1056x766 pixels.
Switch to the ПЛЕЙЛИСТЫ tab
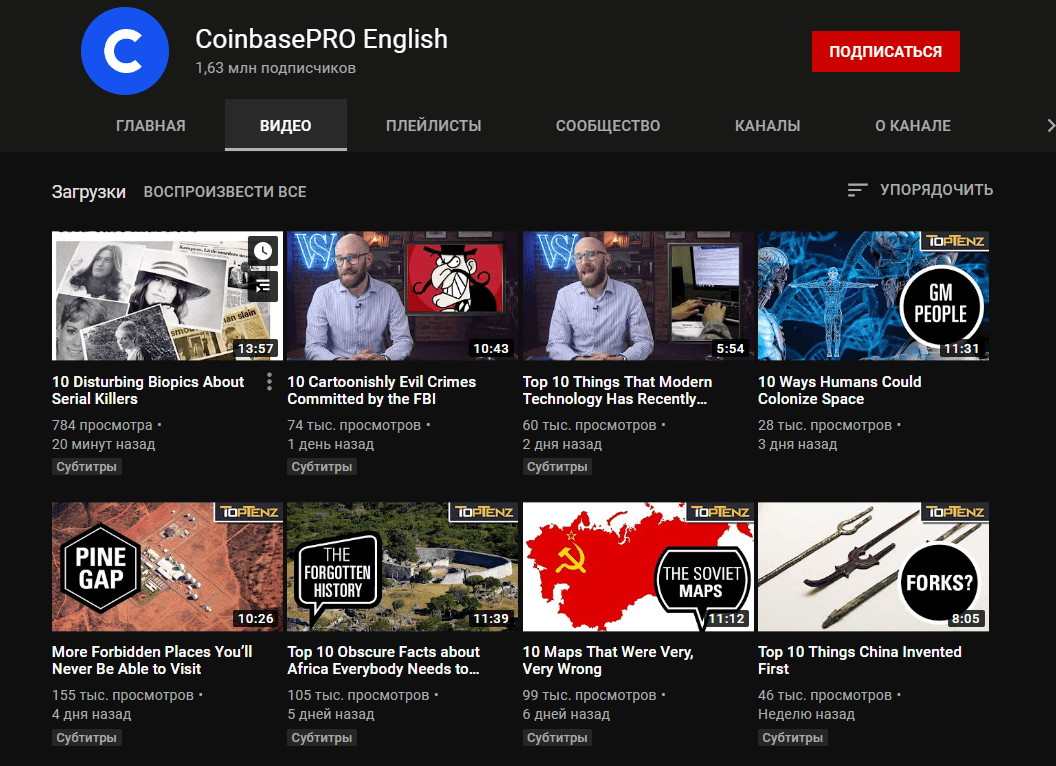pyautogui.click(x=434, y=125)
